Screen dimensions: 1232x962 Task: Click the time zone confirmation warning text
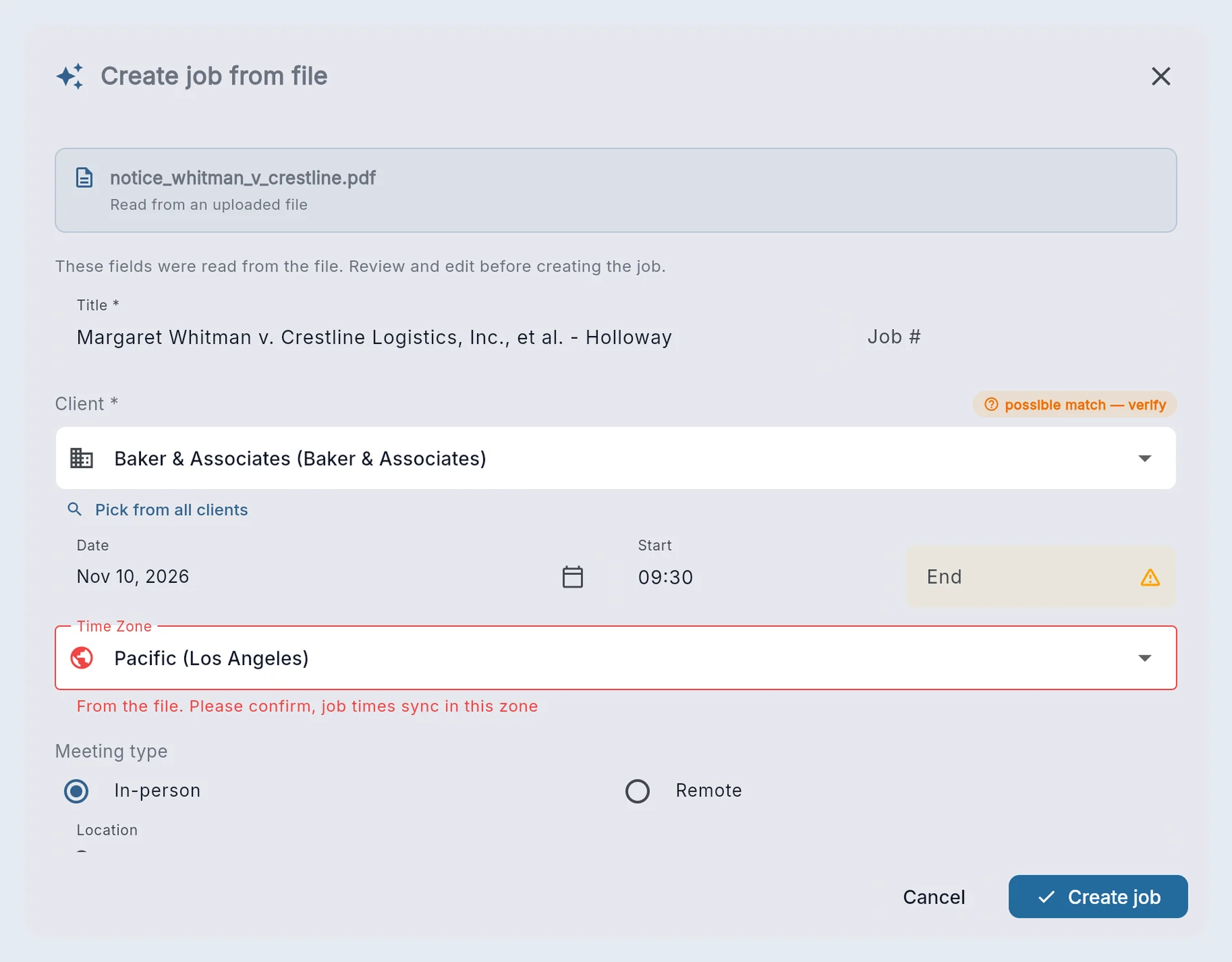click(x=307, y=706)
